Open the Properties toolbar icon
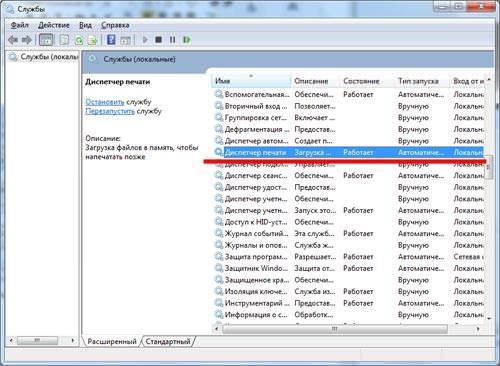Image resolution: width=500 pixels, height=366 pixels. pyautogui.click(x=64, y=40)
